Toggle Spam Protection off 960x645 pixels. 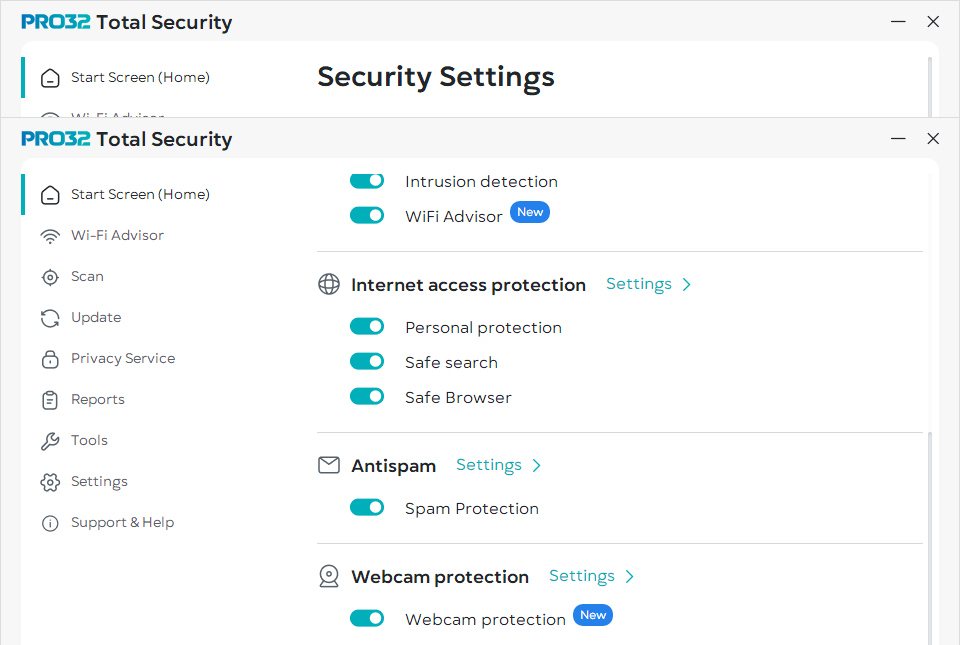tap(367, 507)
